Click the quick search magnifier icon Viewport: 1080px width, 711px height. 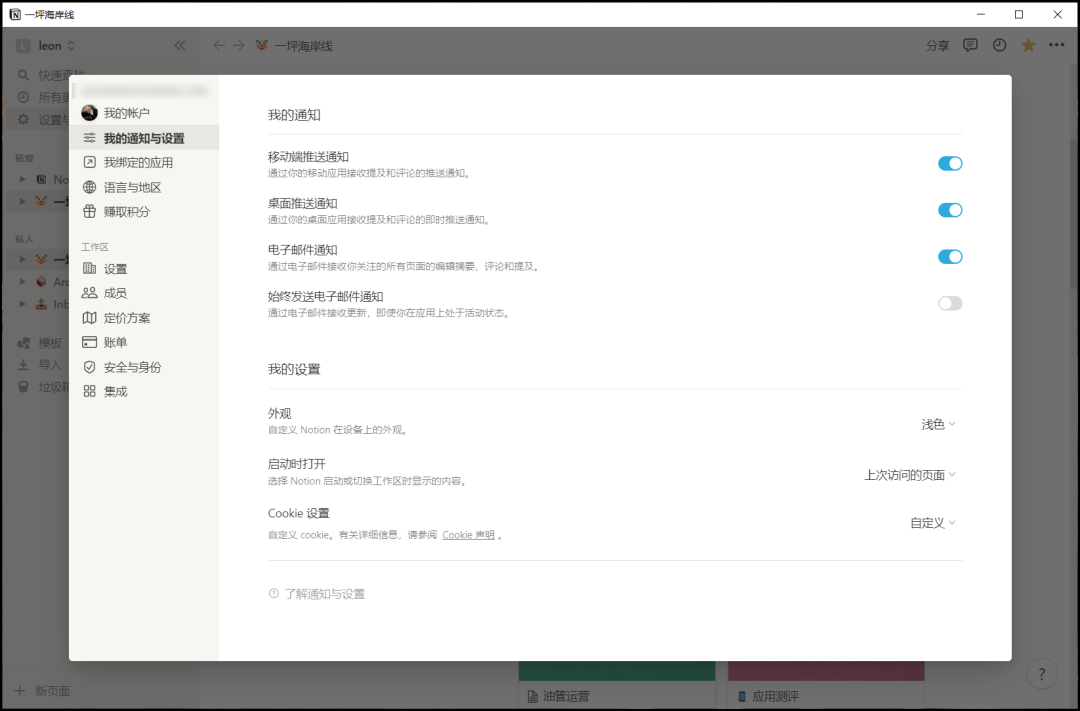coord(23,75)
